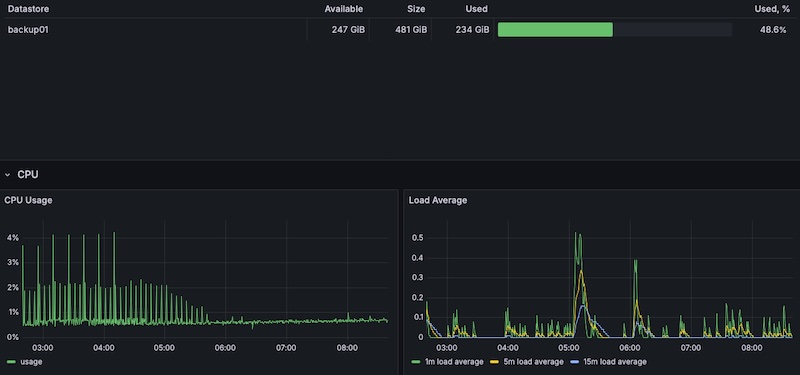Viewport: 800px width, 375px height.
Task: Select the backup01 datastore cell
Action: pyautogui.click(x=28, y=30)
